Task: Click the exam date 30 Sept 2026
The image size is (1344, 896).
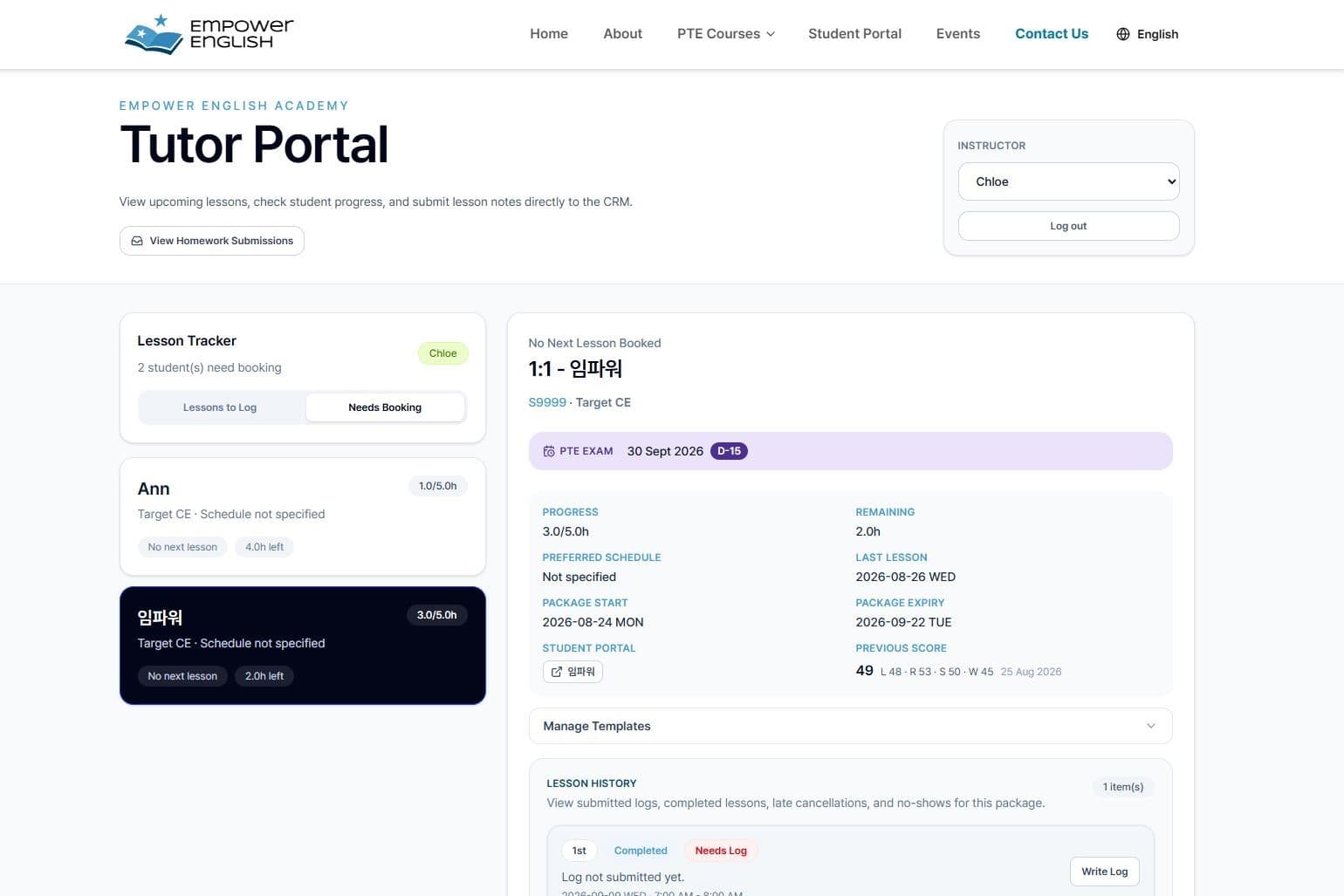Action: pyautogui.click(x=665, y=451)
